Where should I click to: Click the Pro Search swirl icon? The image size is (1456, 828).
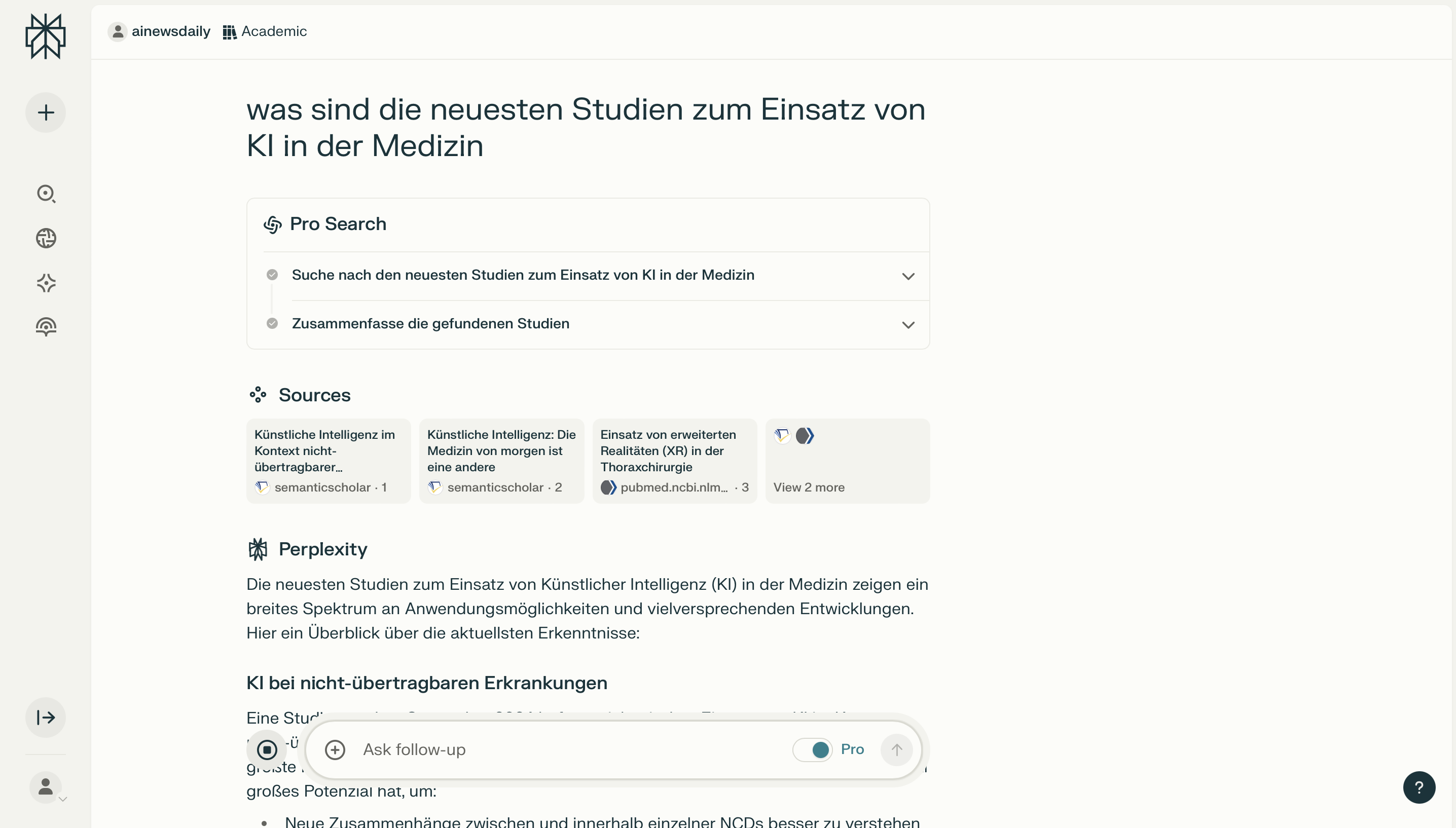pyautogui.click(x=273, y=224)
